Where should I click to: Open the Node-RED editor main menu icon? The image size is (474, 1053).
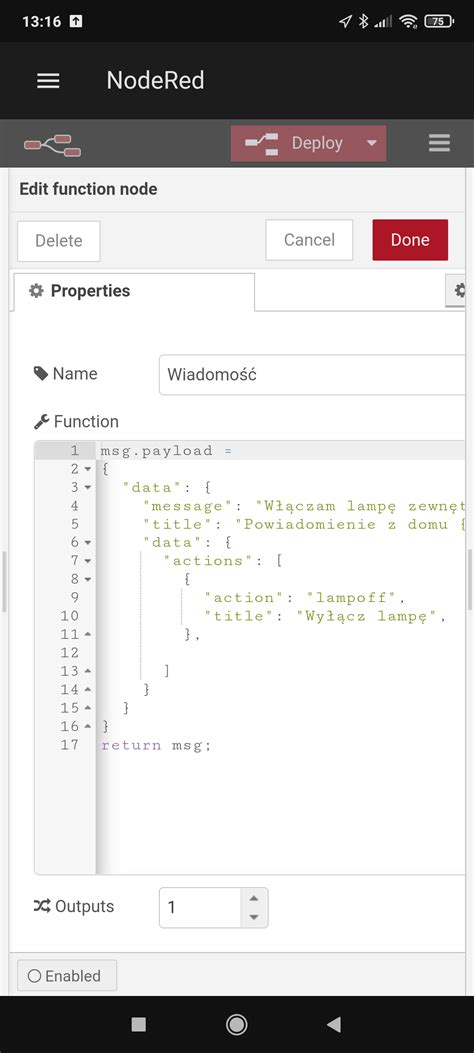tap(439, 143)
